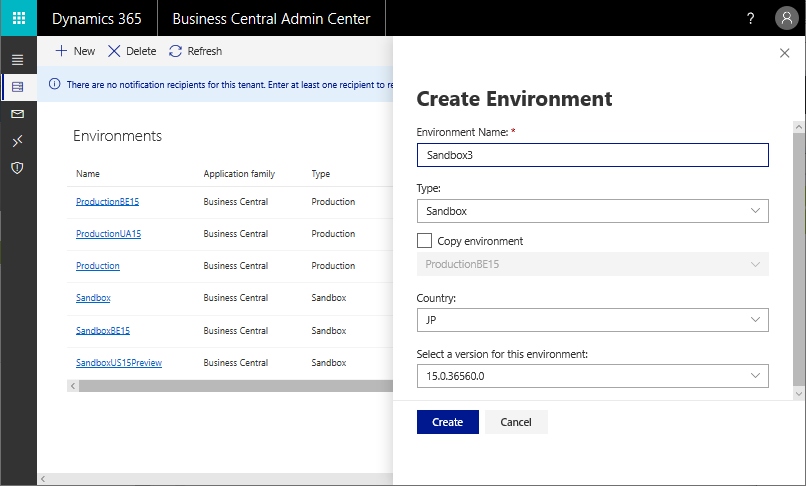This screenshot has width=806, height=486.
Task: Click Business Central Admin Center title
Action: [x=271, y=19]
